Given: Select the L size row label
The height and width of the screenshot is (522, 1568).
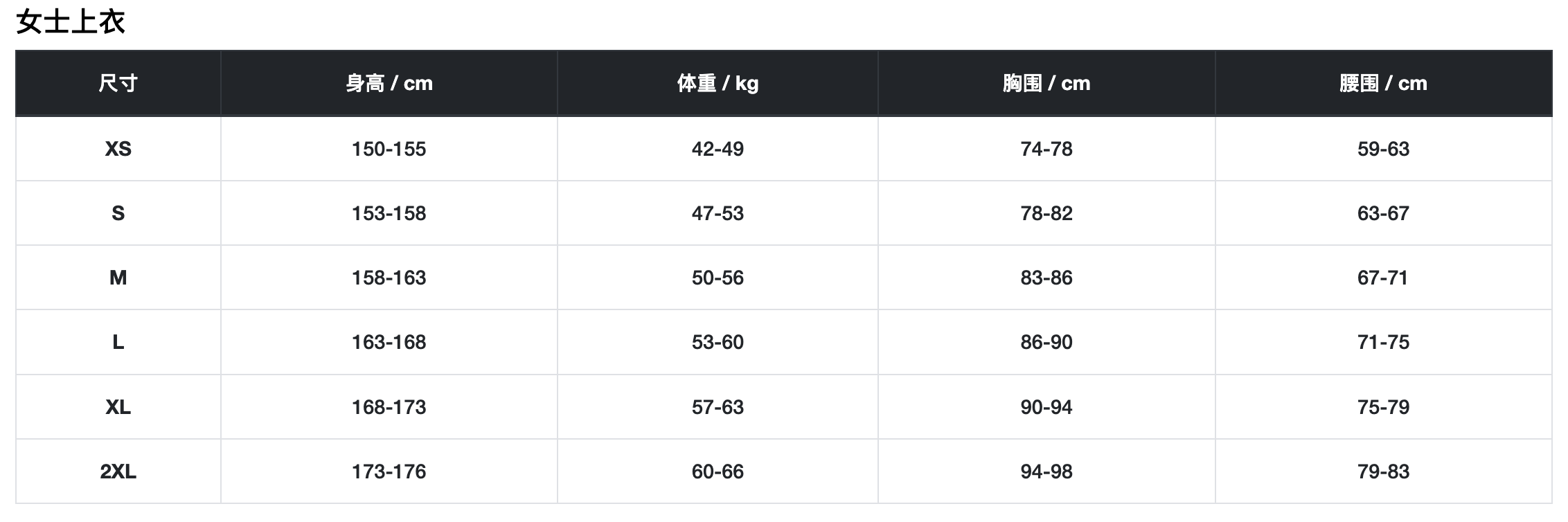Looking at the screenshot, I should [x=118, y=342].
